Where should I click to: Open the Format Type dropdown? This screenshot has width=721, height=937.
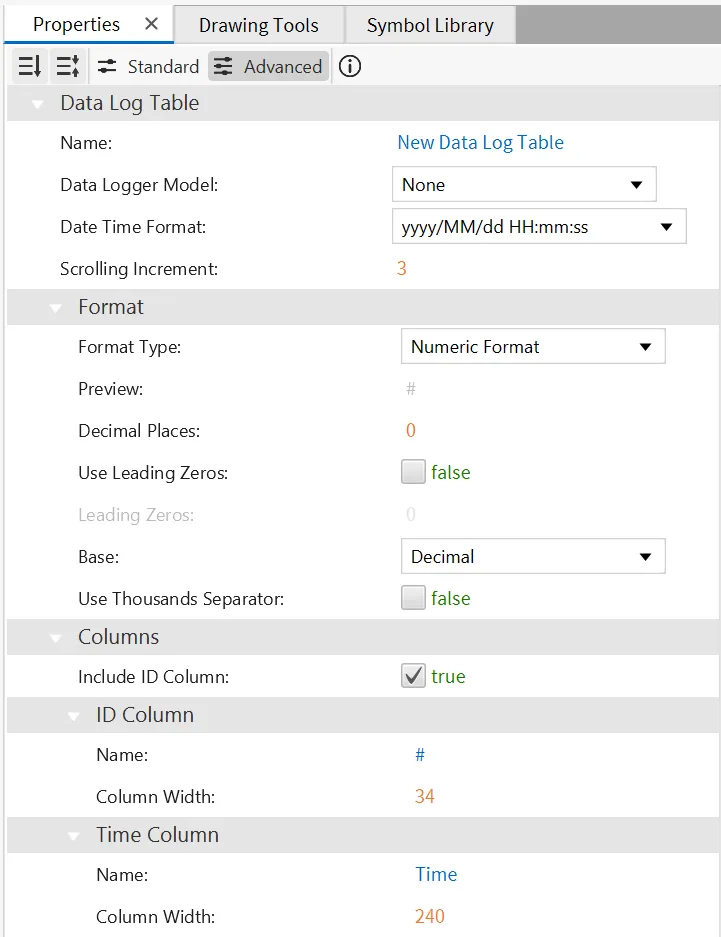click(532, 347)
